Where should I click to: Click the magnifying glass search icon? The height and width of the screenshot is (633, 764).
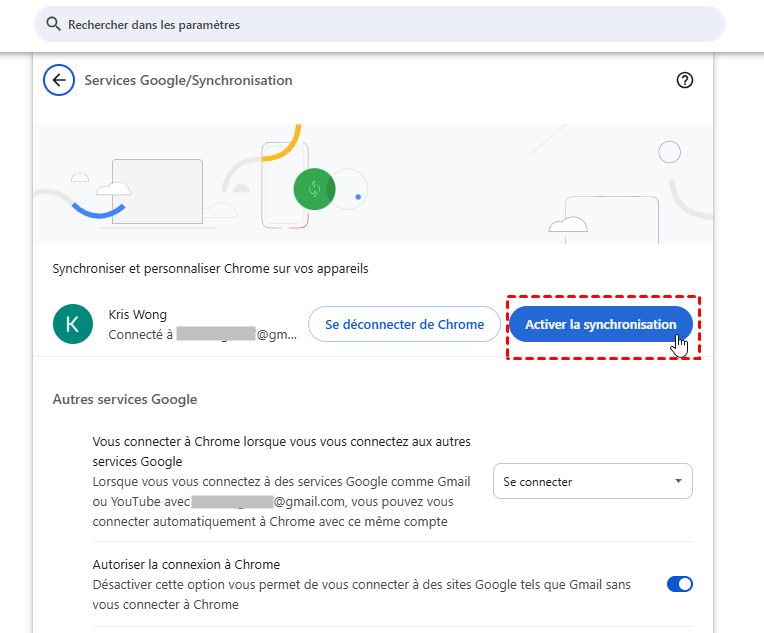tap(52, 24)
